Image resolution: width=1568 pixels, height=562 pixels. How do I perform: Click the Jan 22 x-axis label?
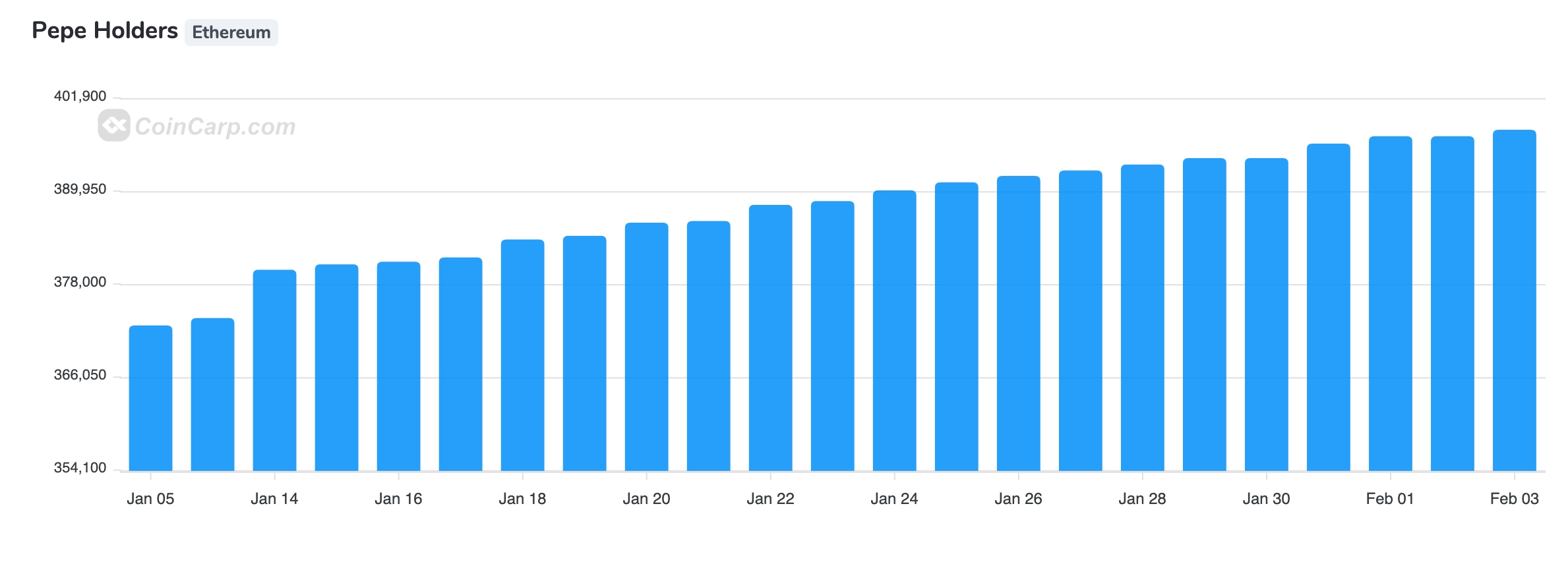click(770, 499)
